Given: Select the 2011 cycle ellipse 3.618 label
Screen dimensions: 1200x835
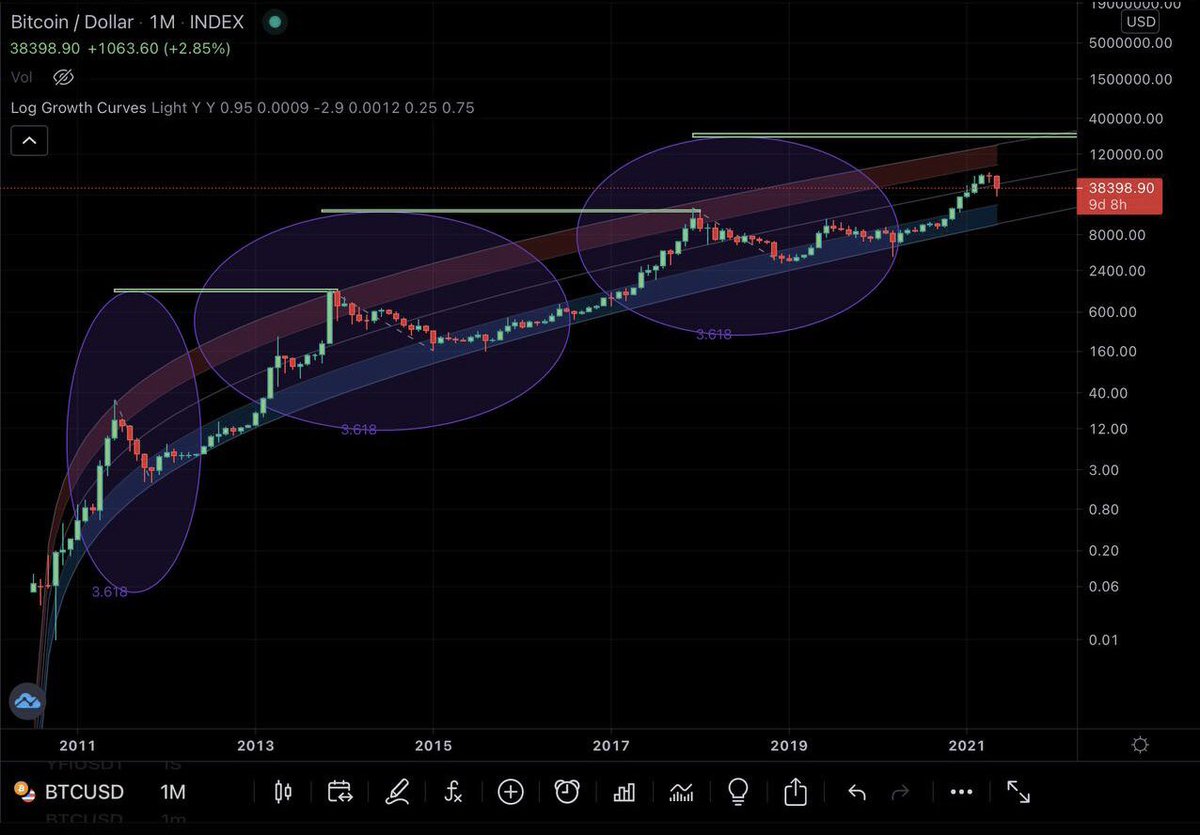Looking at the screenshot, I should [109, 591].
